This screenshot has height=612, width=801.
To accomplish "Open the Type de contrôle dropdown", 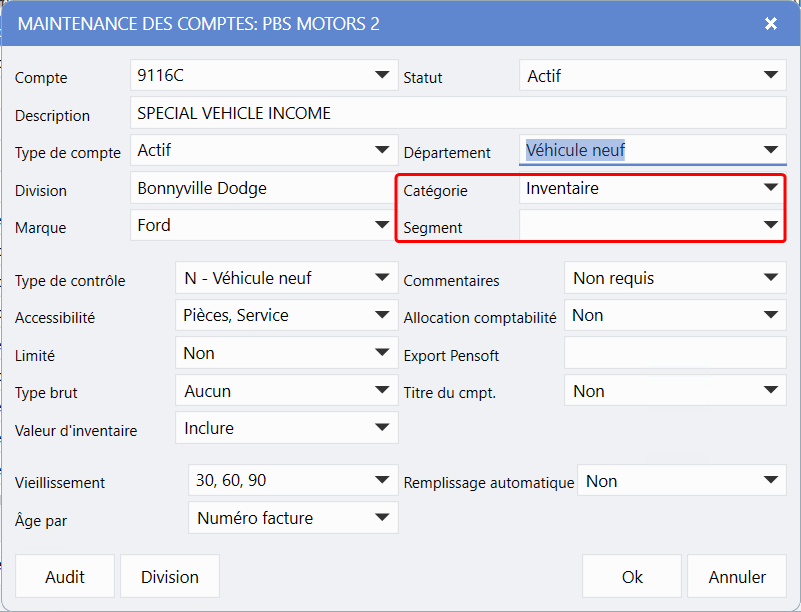I will (285, 278).
